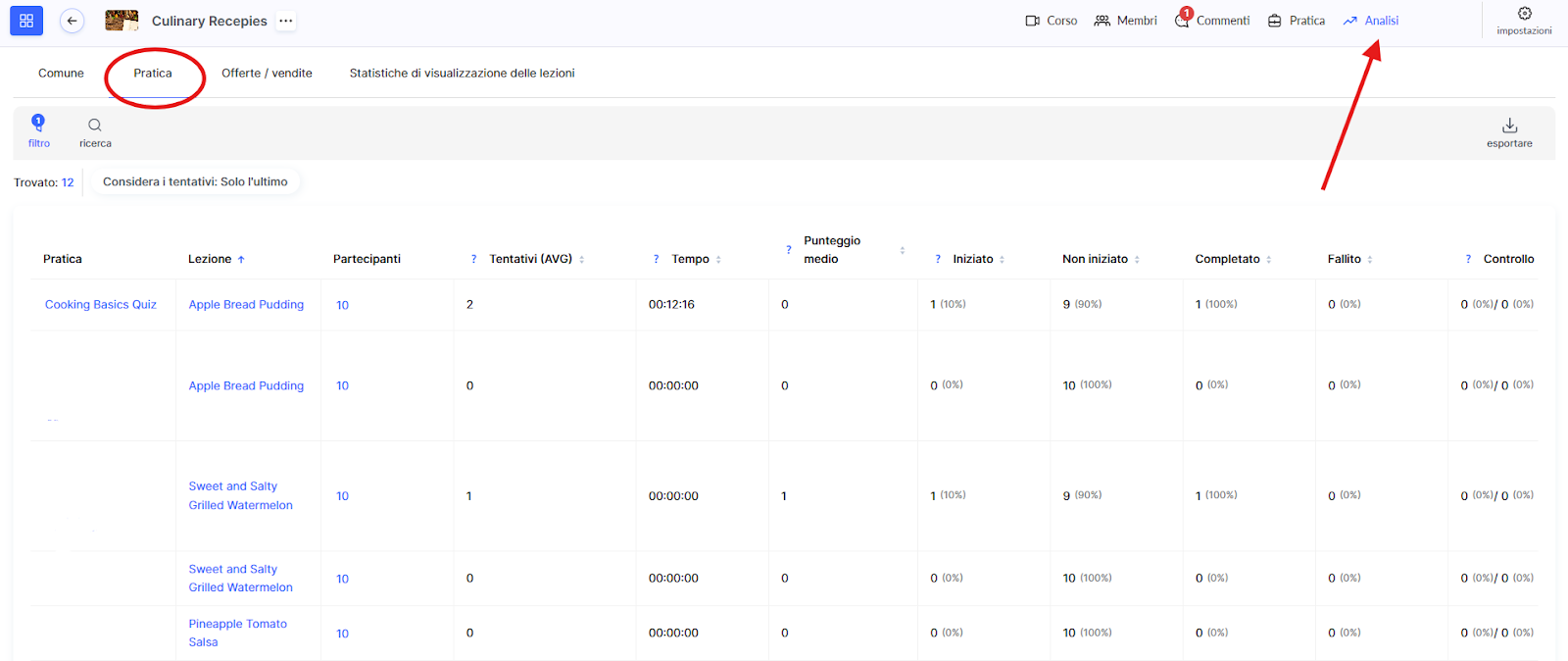This screenshot has width=1568, height=661.
Task: Click the back arrow button
Action: 72,21
